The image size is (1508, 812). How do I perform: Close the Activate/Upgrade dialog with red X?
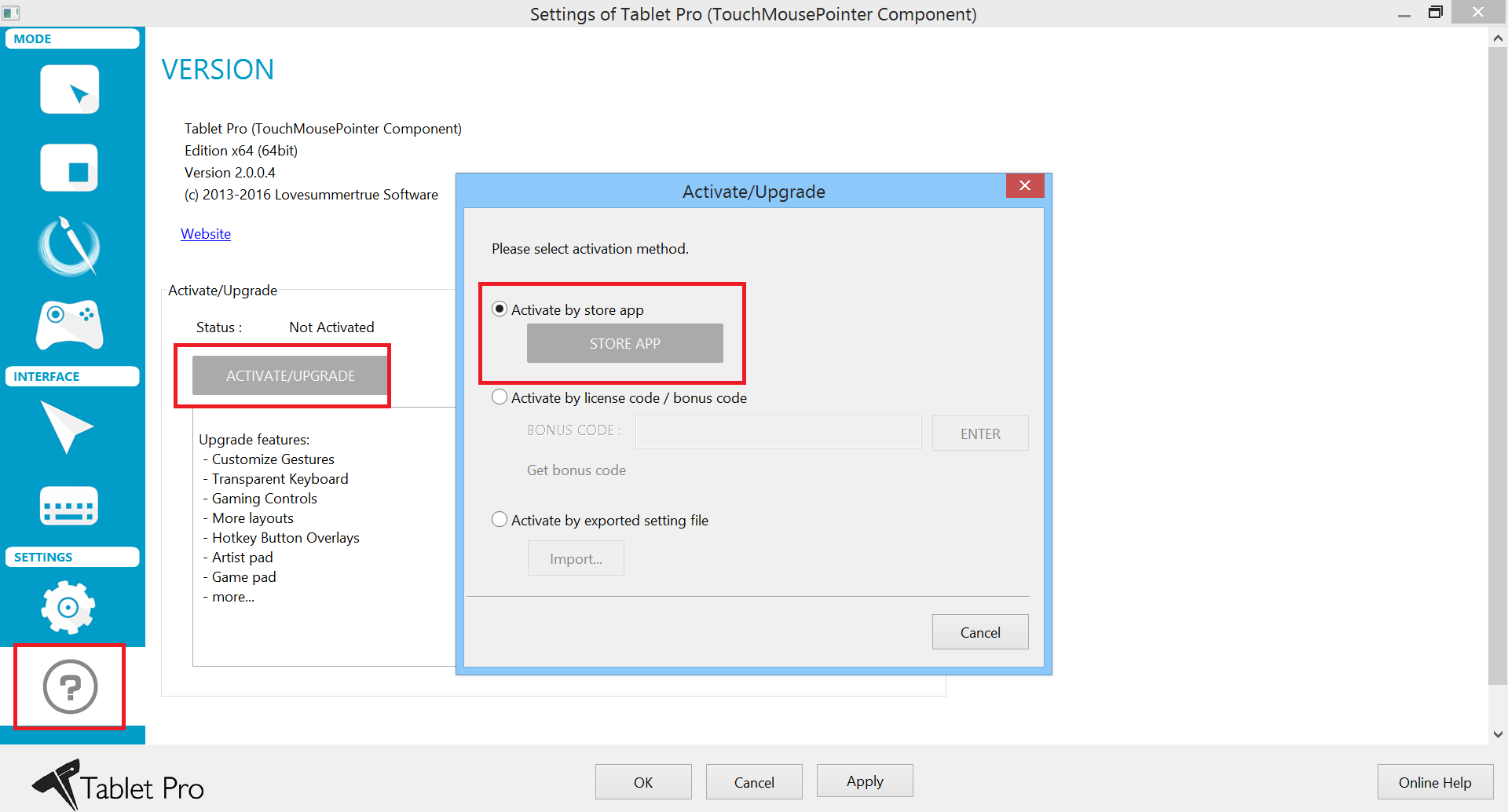click(x=1024, y=186)
